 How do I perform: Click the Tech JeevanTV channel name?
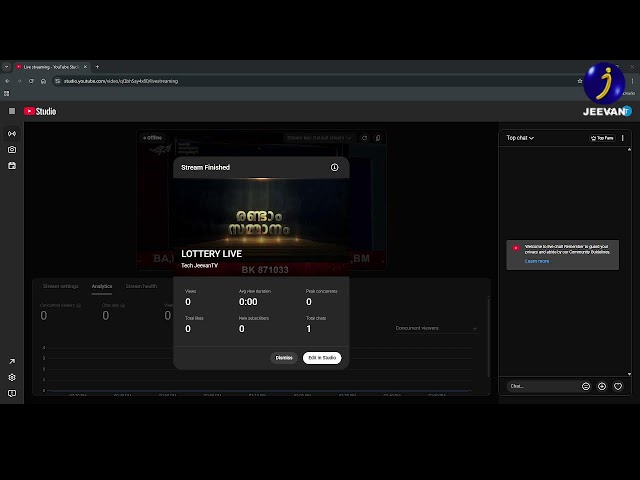(x=200, y=266)
